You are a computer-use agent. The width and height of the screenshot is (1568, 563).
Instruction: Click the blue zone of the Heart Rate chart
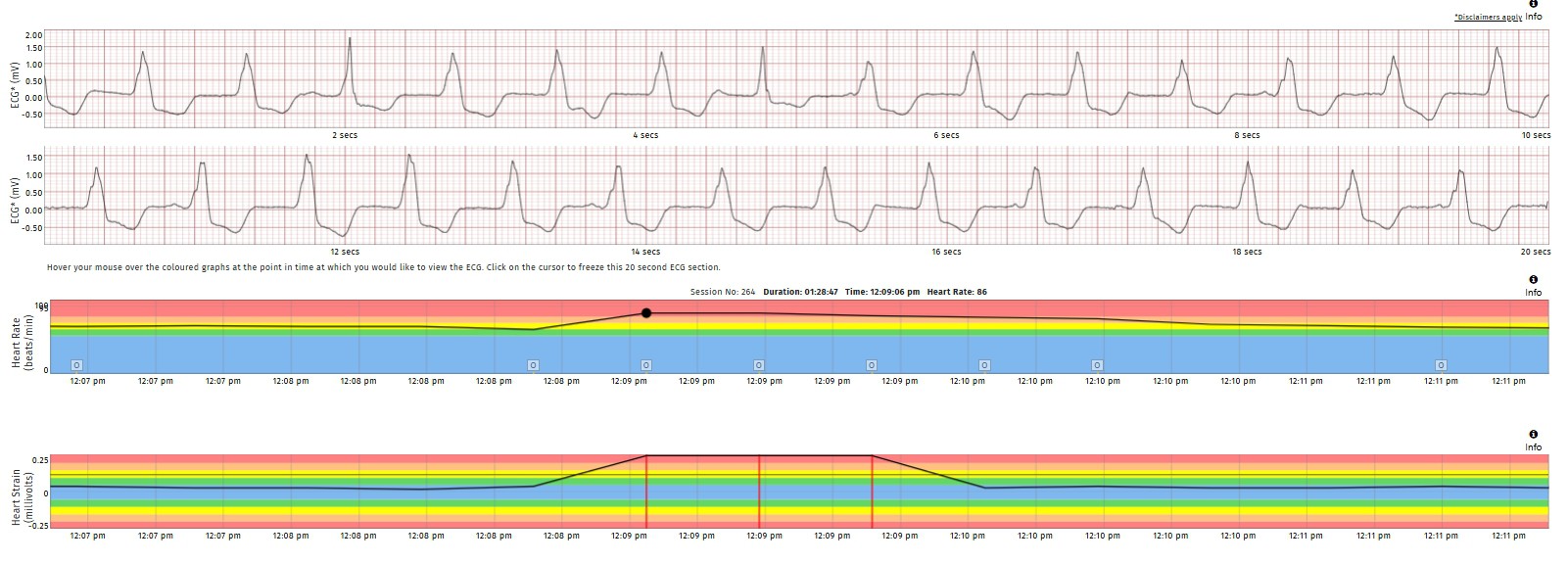coord(294,352)
